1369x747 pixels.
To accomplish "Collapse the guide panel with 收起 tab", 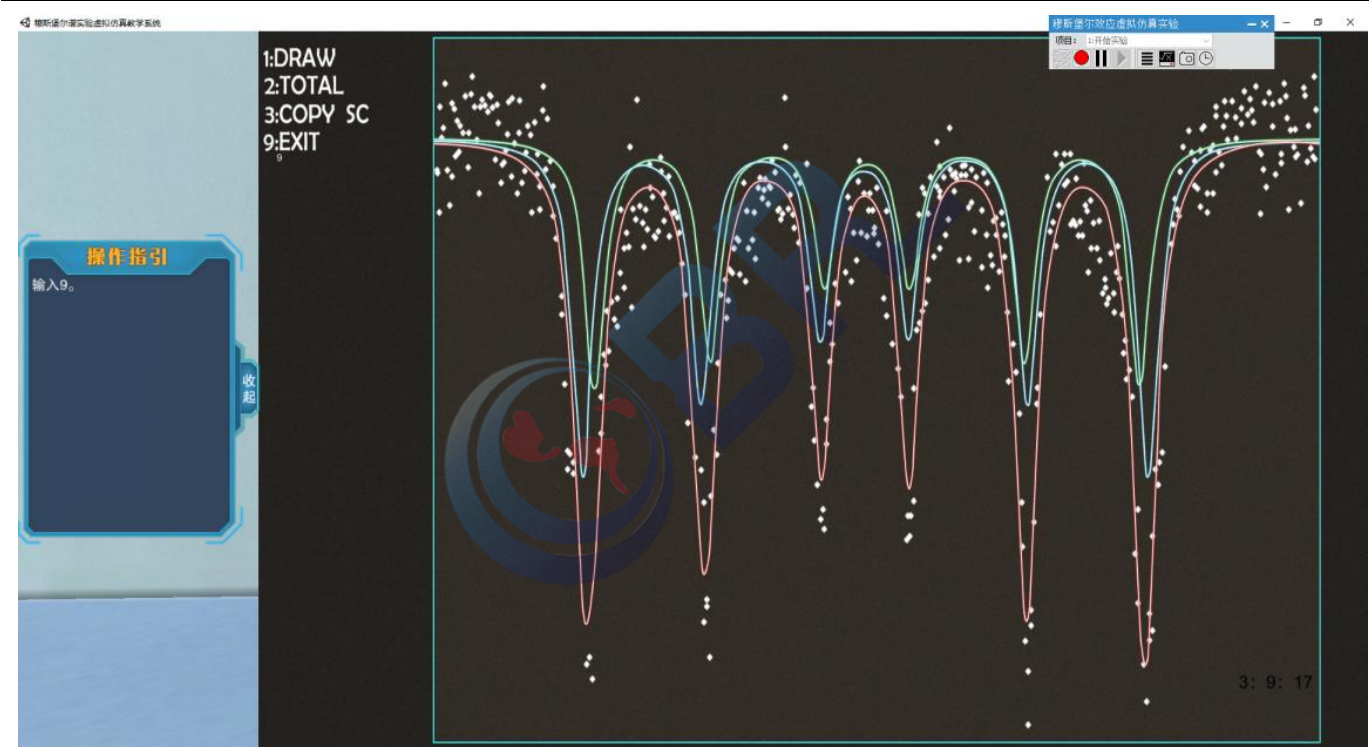I will click(x=248, y=388).
